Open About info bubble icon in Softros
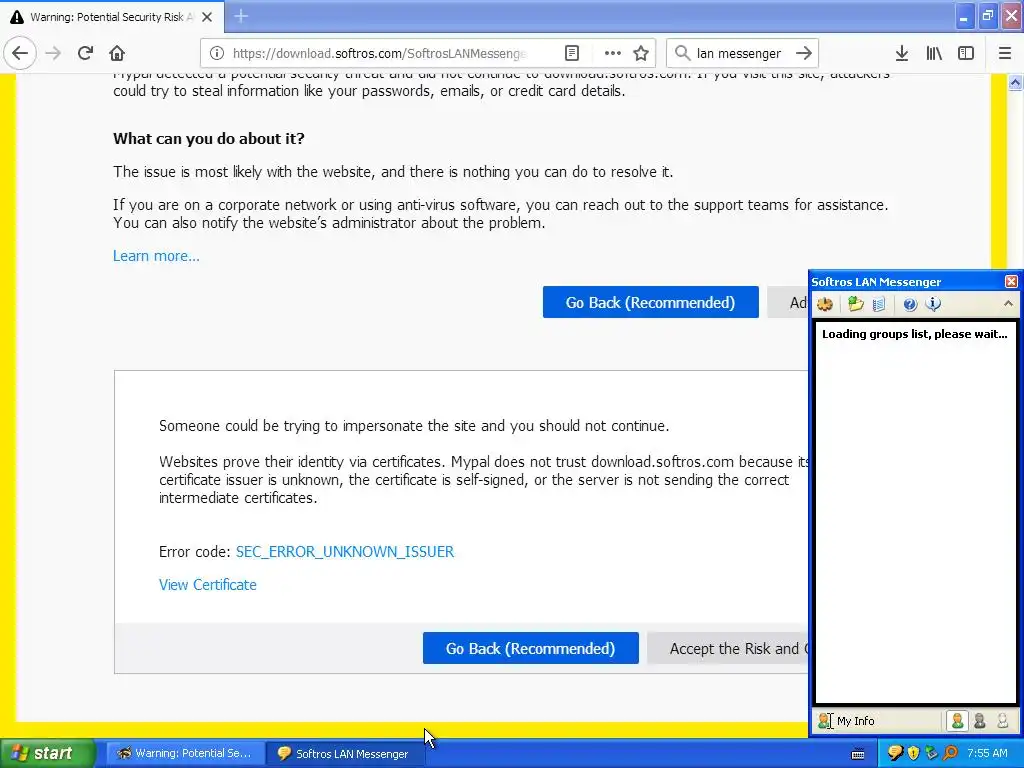 (x=933, y=304)
